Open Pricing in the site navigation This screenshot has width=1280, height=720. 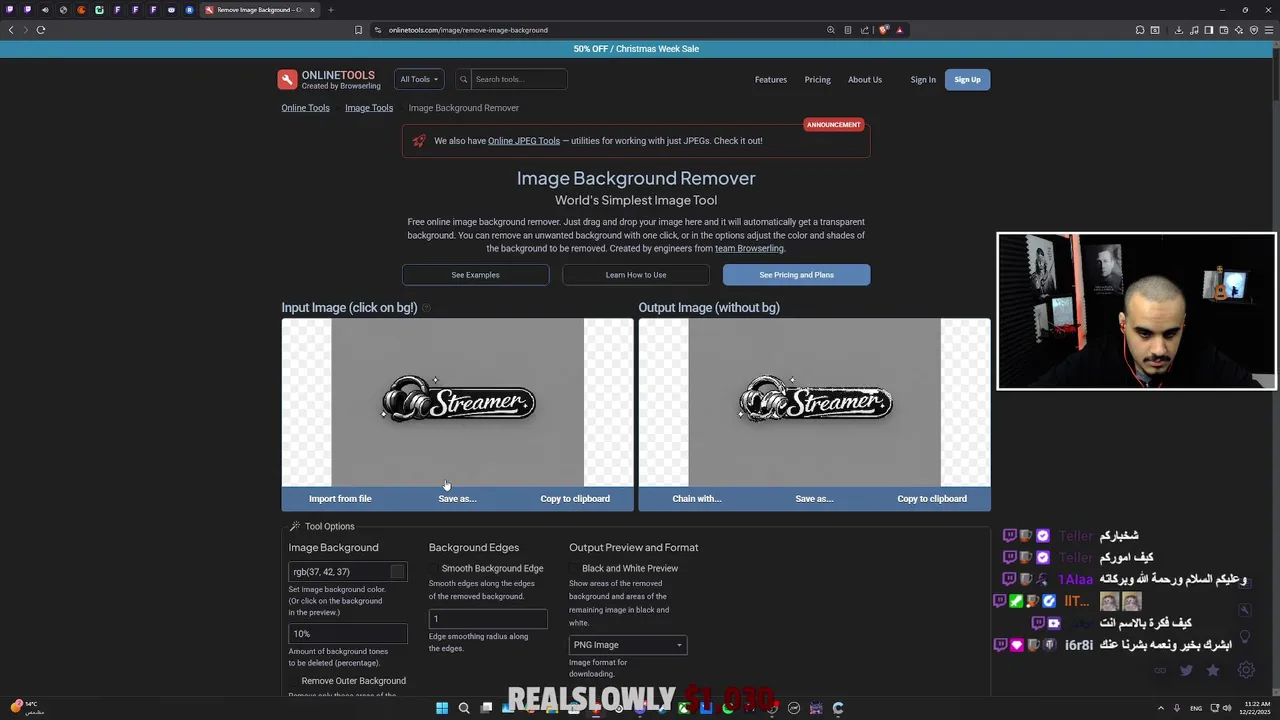pos(817,80)
